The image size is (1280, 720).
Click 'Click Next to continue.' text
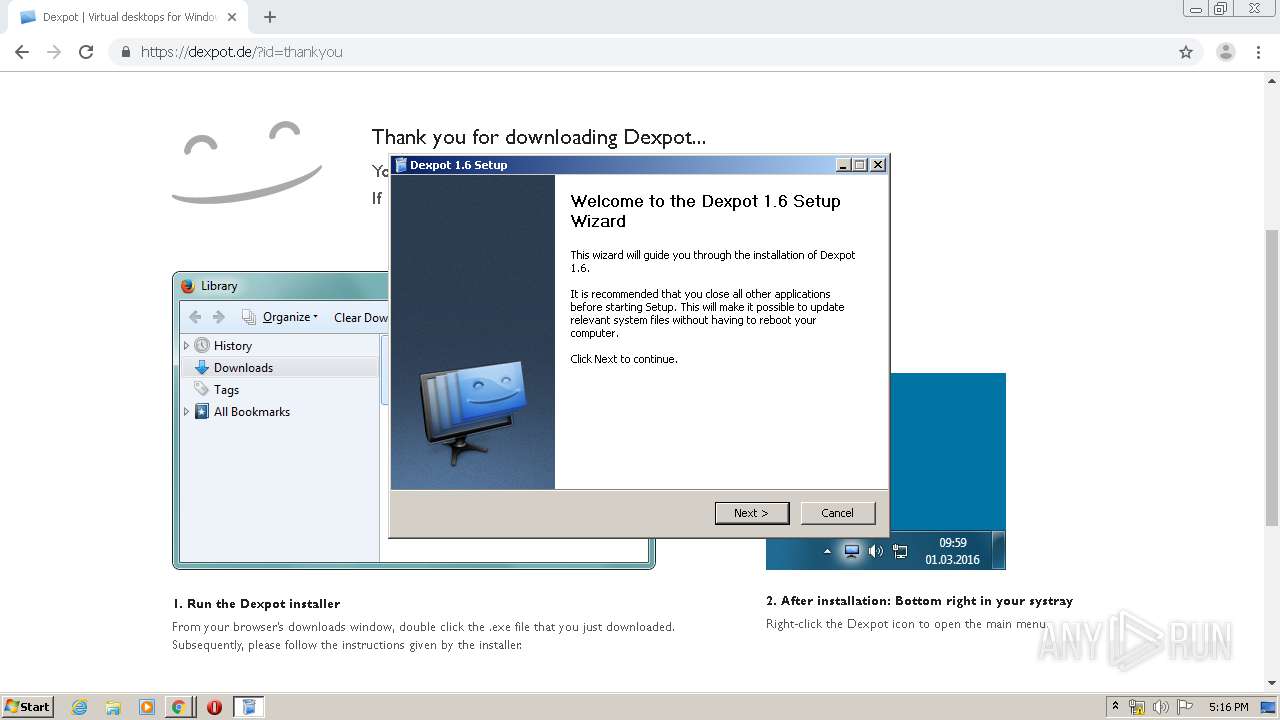point(624,359)
